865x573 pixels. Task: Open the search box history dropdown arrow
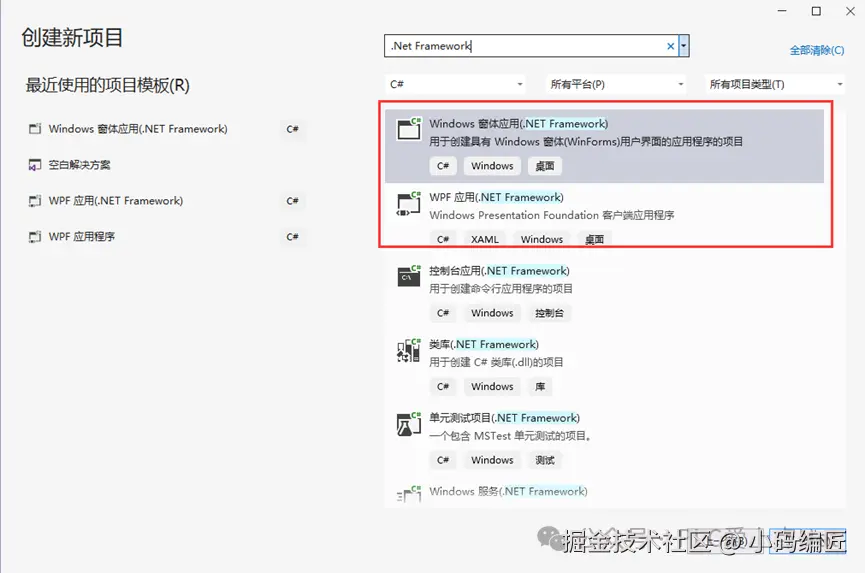(x=684, y=46)
